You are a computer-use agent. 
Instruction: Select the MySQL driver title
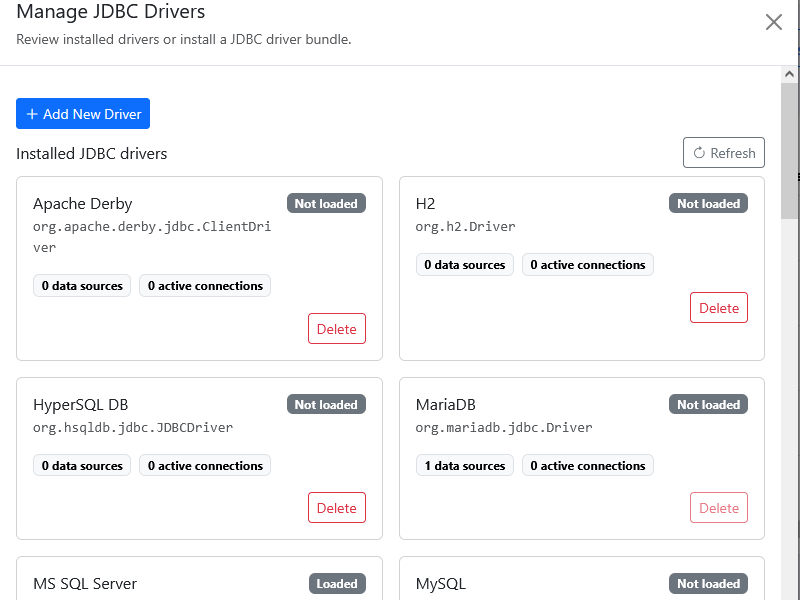click(x=441, y=584)
